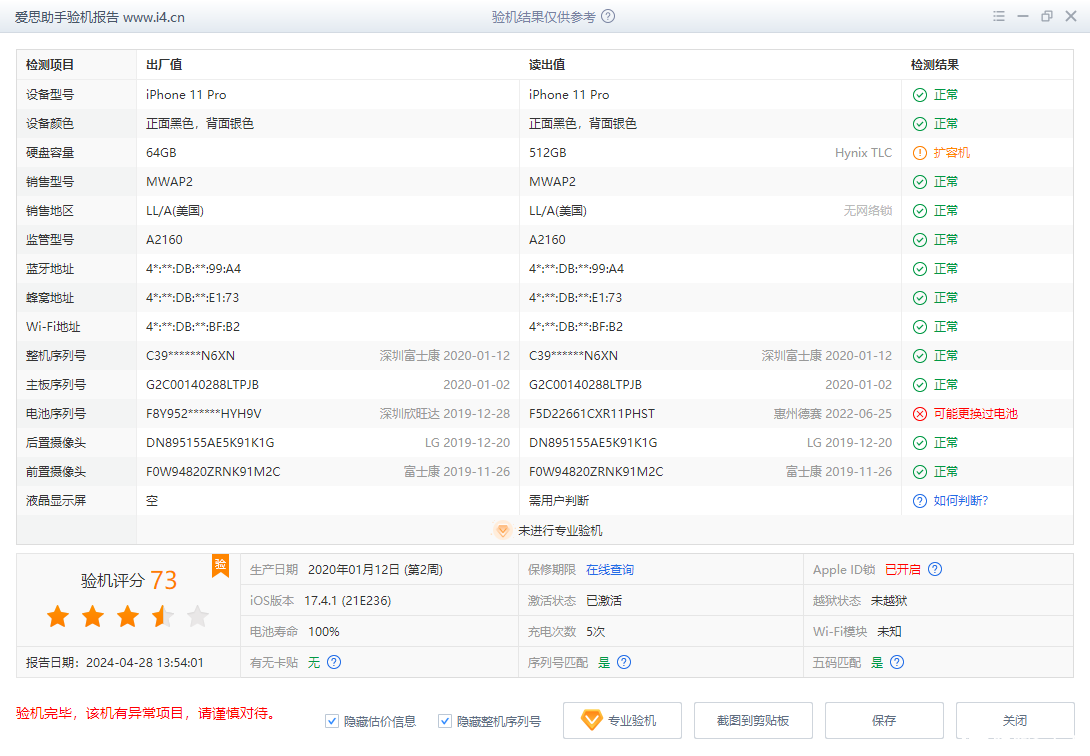
Task: Click the 验机评分 73 score
Action: (x=129, y=580)
